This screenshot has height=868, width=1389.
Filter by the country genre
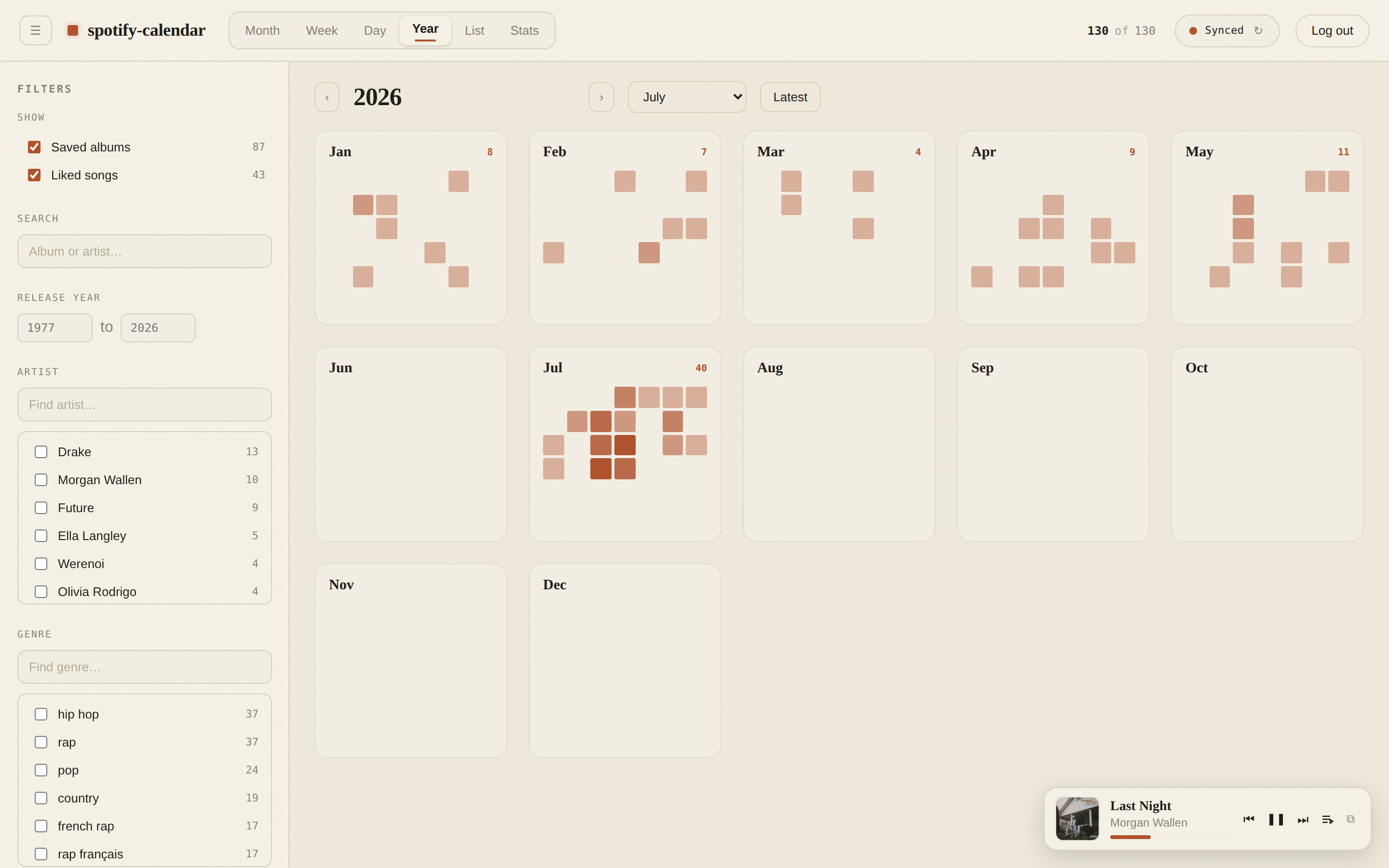coord(41,798)
